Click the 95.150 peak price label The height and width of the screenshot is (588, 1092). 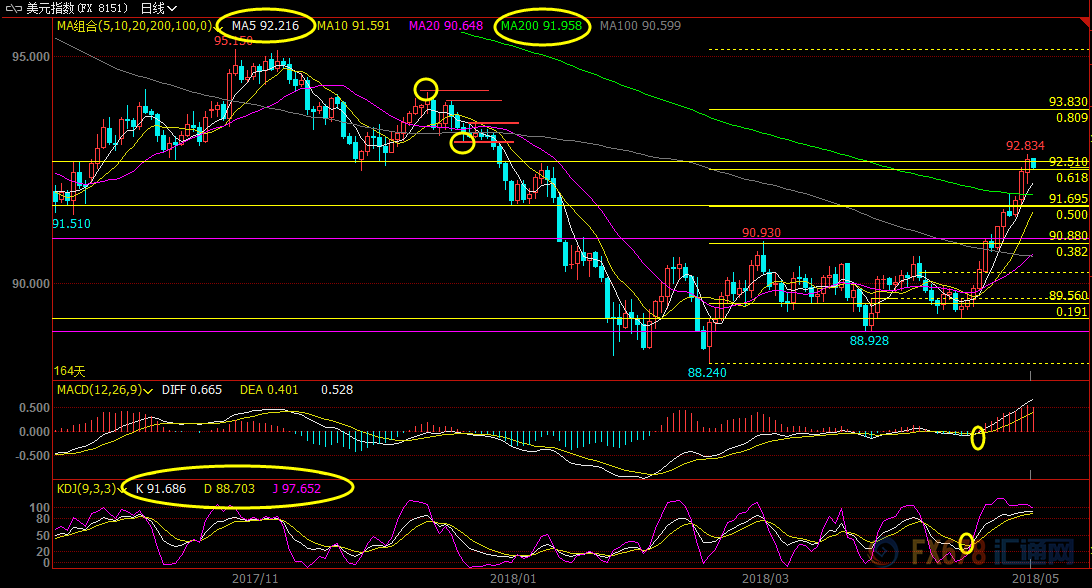tap(233, 42)
